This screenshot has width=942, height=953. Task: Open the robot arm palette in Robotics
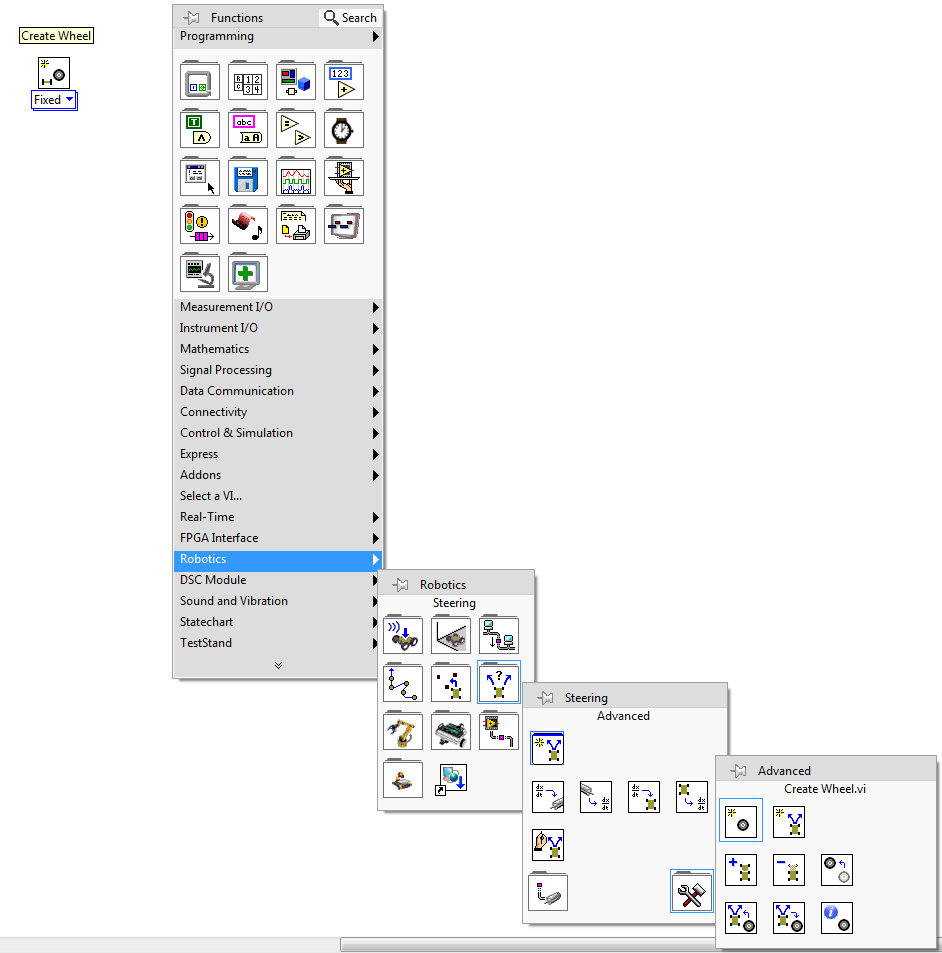click(x=402, y=731)
